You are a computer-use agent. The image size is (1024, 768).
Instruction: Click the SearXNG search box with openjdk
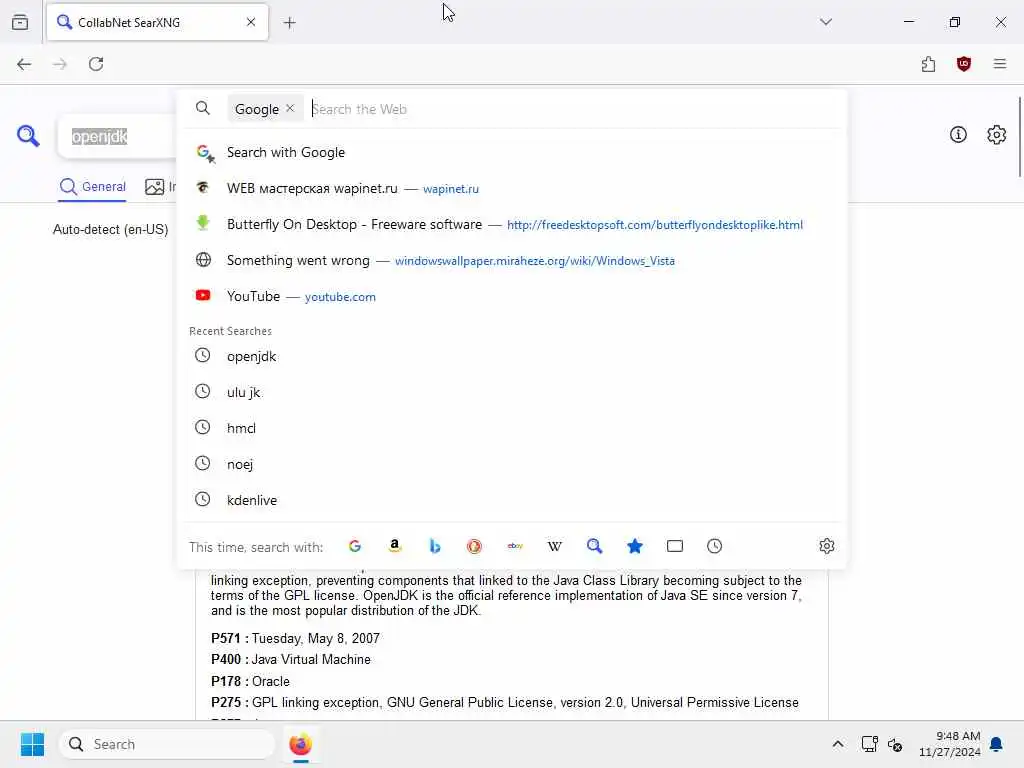tap(118, 136)
